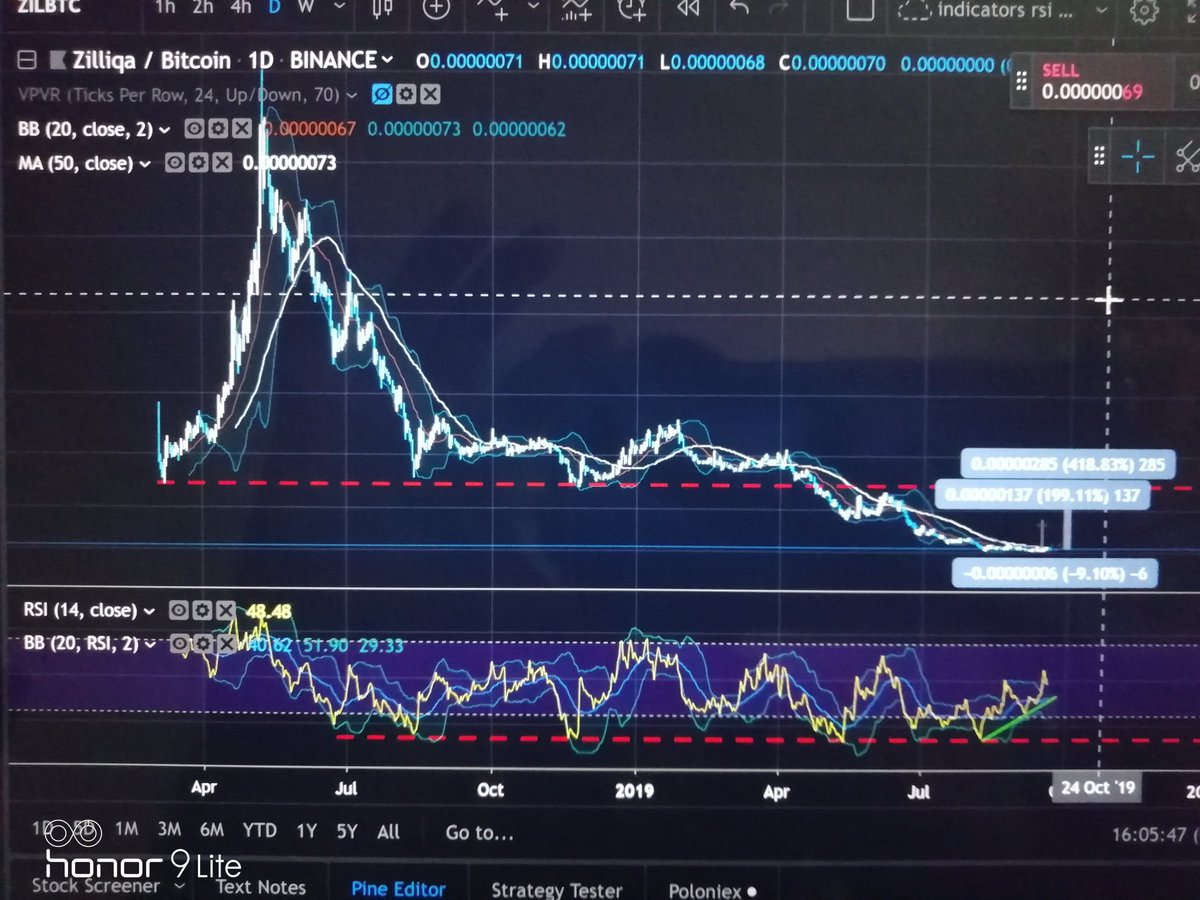
Task: Set chart range to YTD
Action: click(x=259, y=831)
